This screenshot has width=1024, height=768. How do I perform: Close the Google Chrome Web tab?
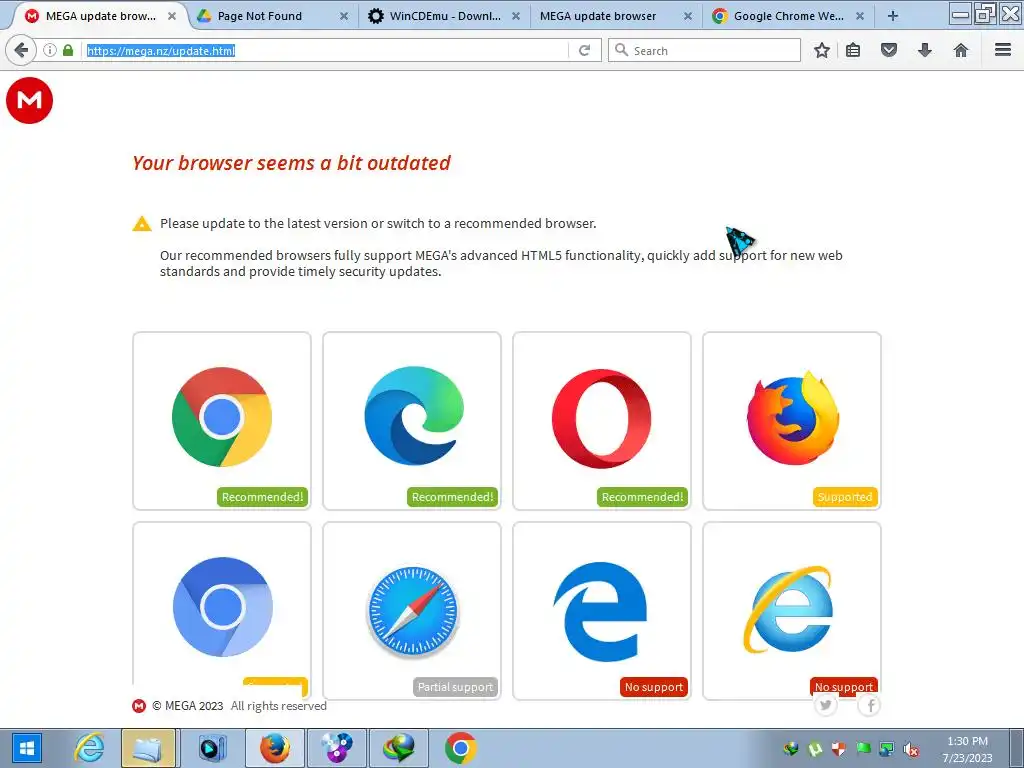(860, 16)
